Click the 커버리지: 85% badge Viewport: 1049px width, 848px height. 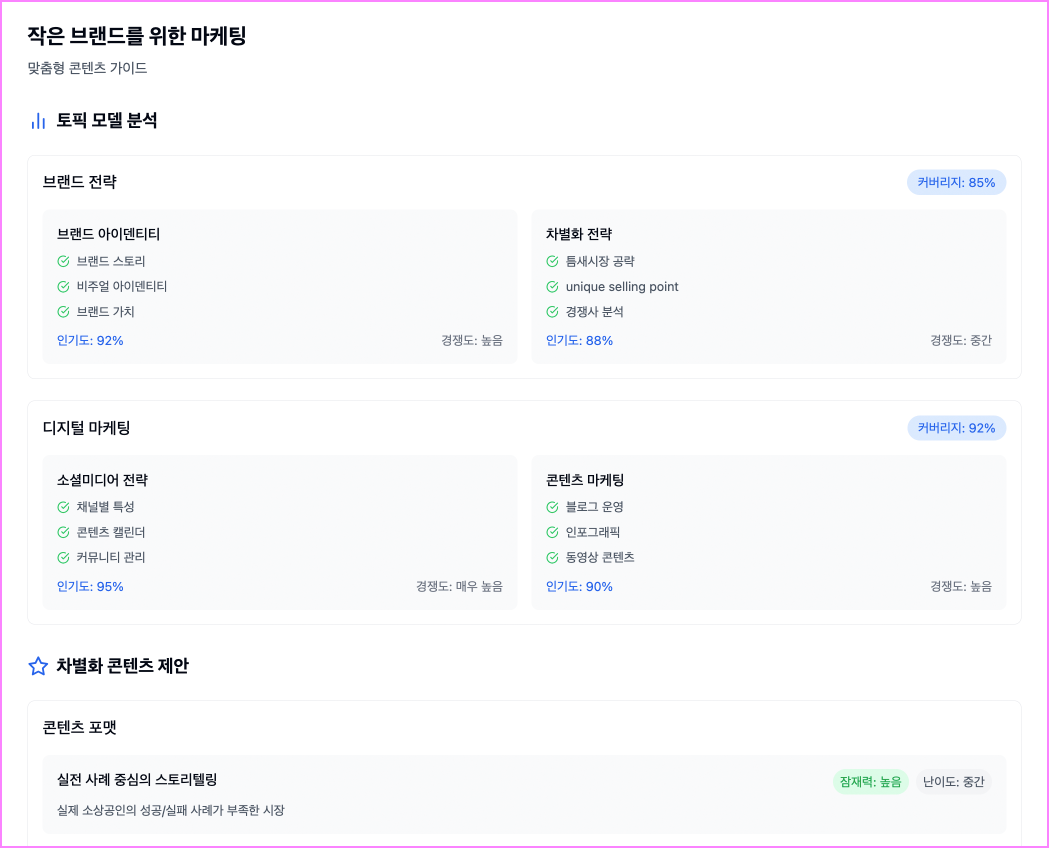[x=956, y=183]
